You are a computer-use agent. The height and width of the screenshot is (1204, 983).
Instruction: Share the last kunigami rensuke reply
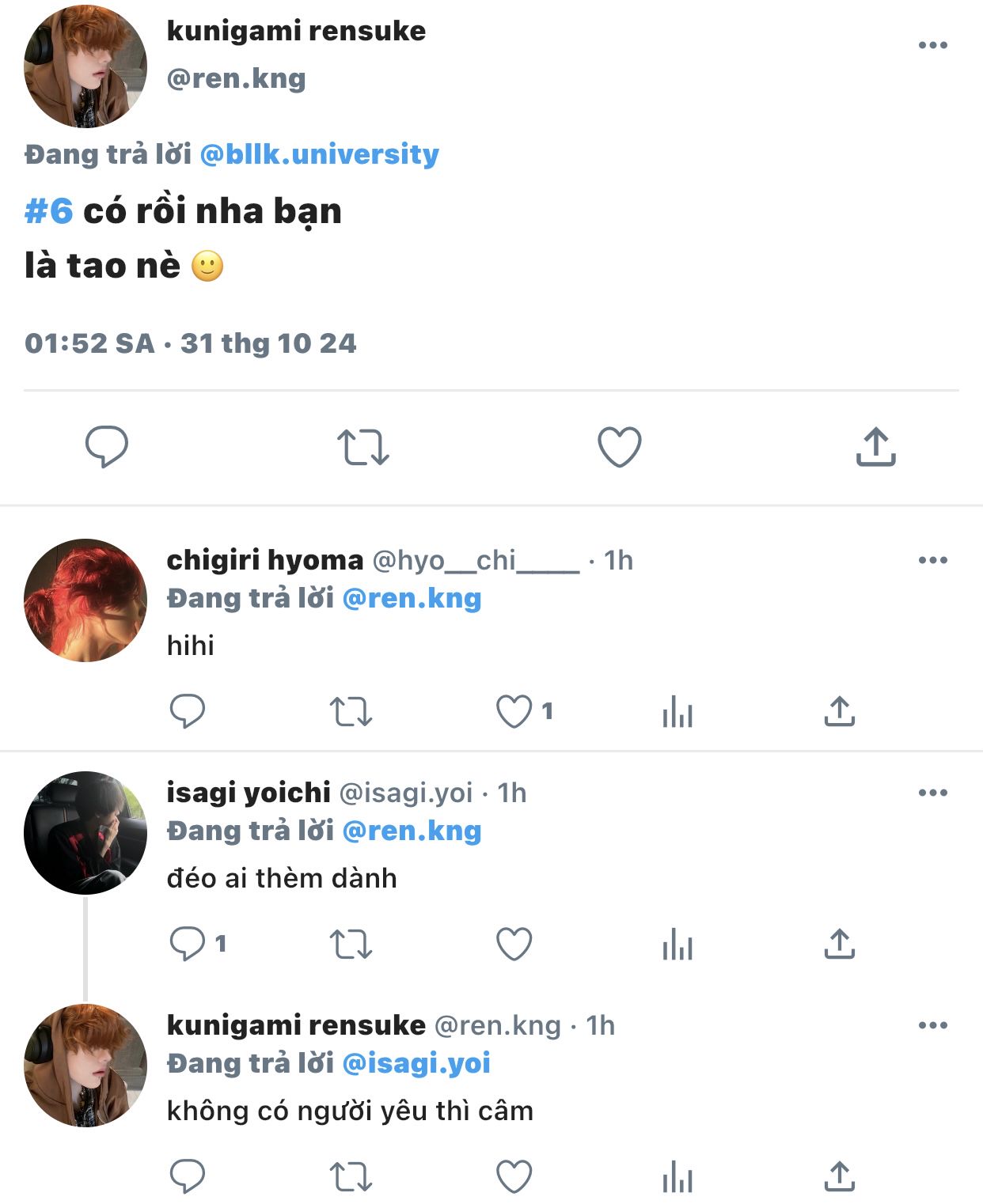(840, 1176)
